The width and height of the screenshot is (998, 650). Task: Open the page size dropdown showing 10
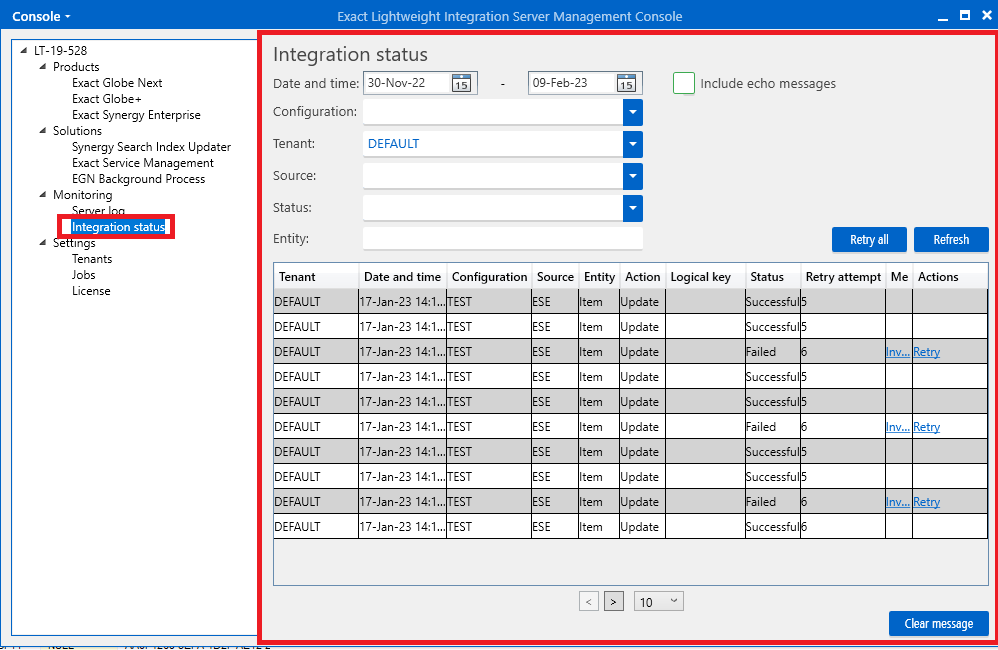click(x=659, y=602)
